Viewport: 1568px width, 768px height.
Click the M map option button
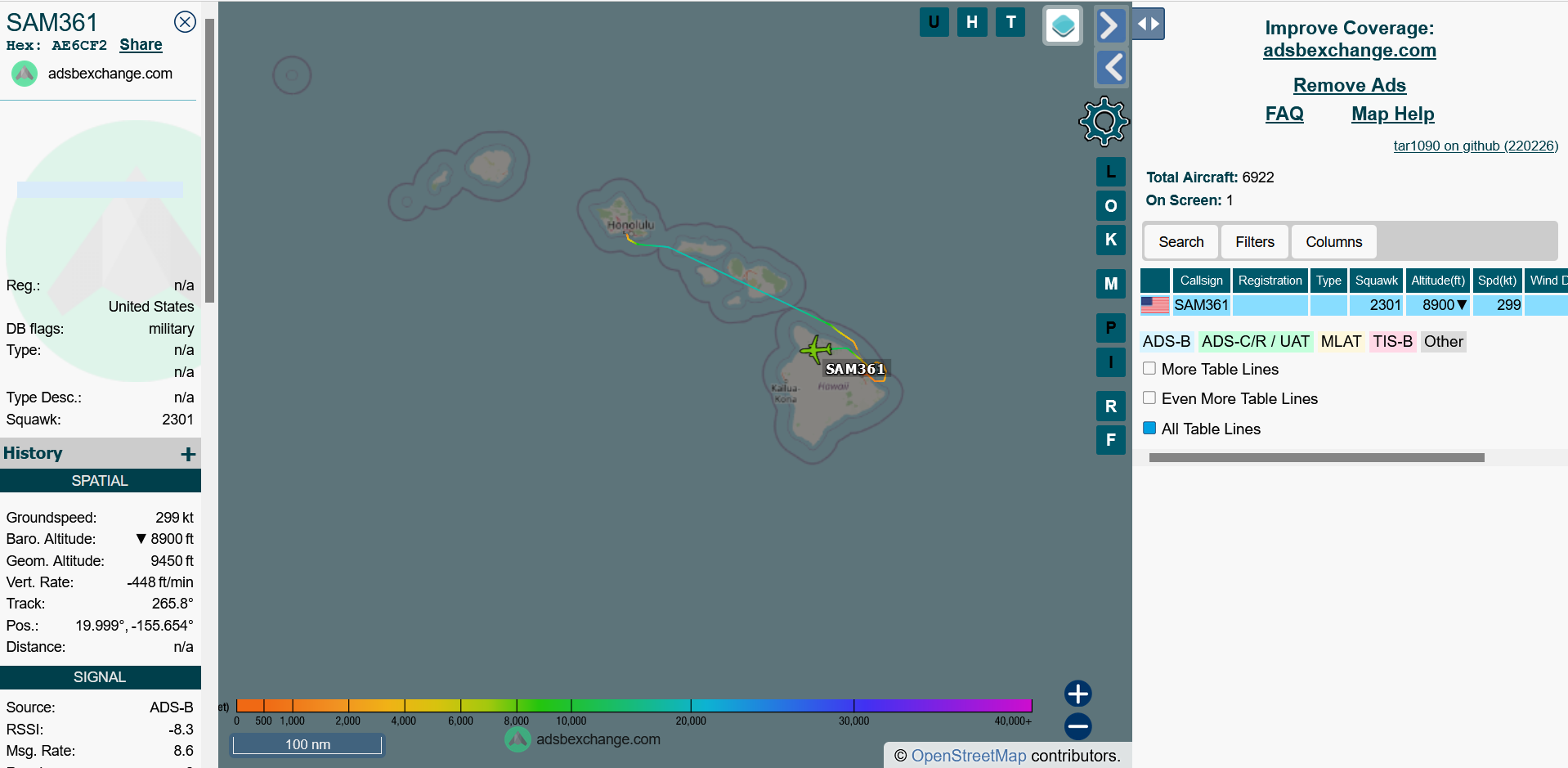[1110, 284]
